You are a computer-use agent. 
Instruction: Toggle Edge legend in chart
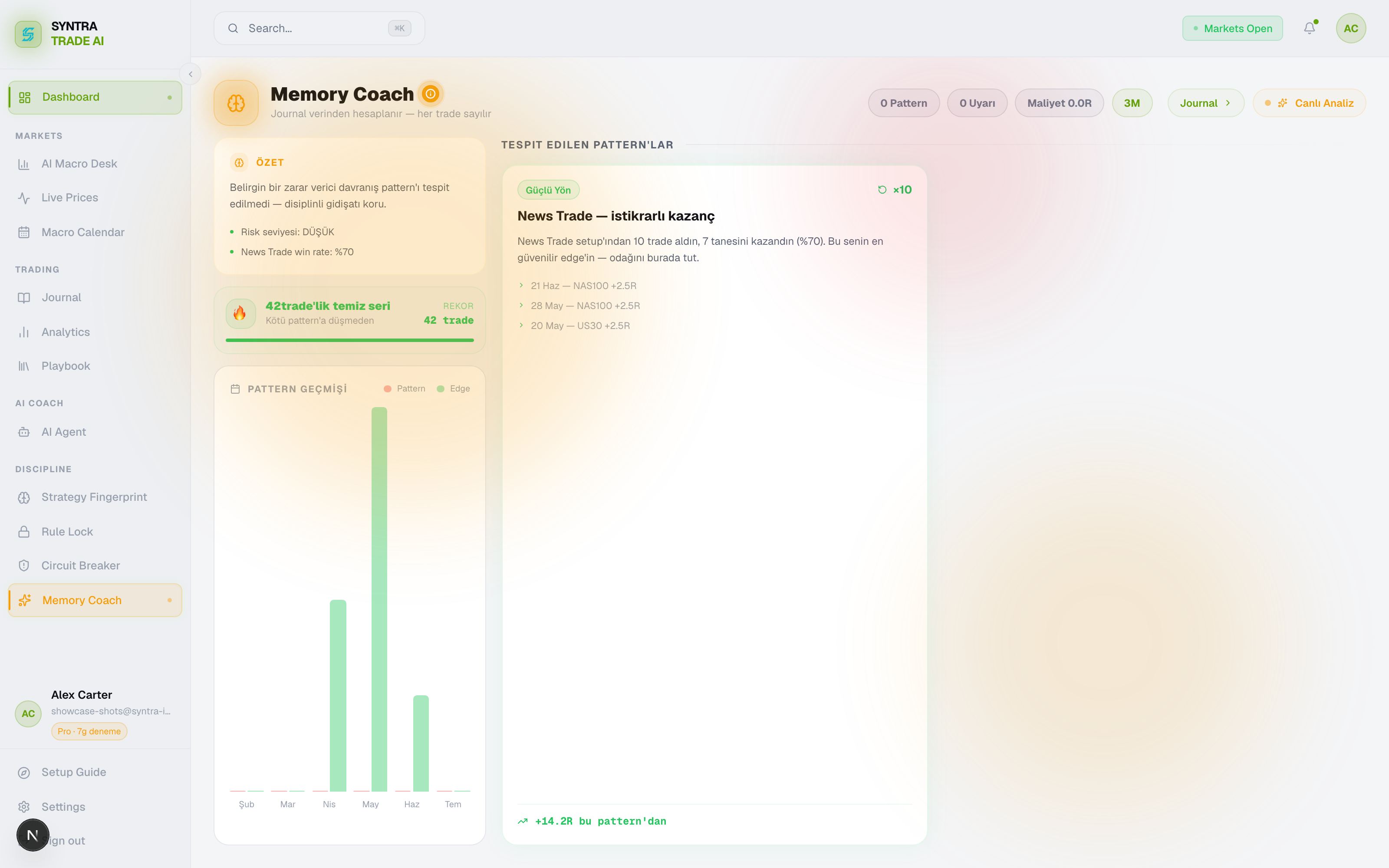click(454, 389)
